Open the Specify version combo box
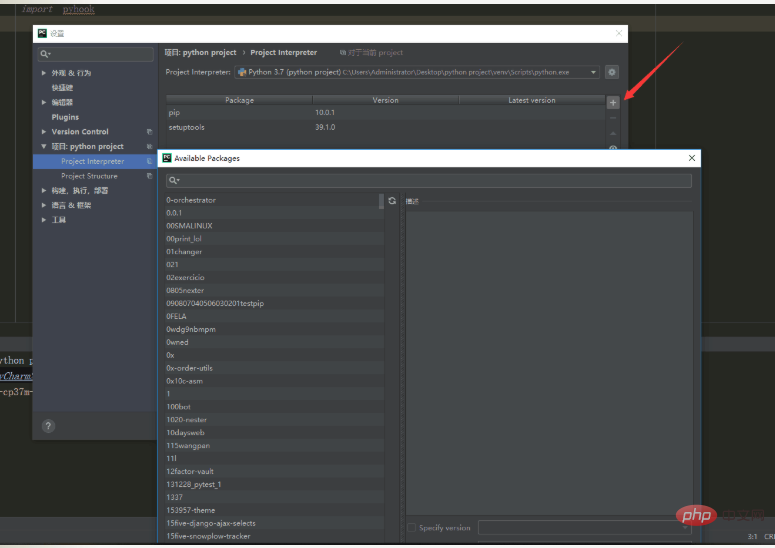The image size is (775, 548). 585,528
